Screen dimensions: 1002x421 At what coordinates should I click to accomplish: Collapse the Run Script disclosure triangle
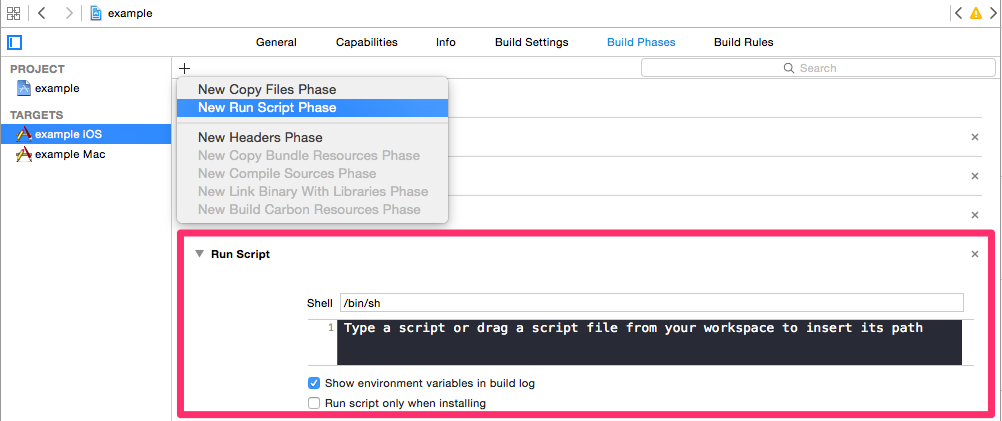[199, 254]
